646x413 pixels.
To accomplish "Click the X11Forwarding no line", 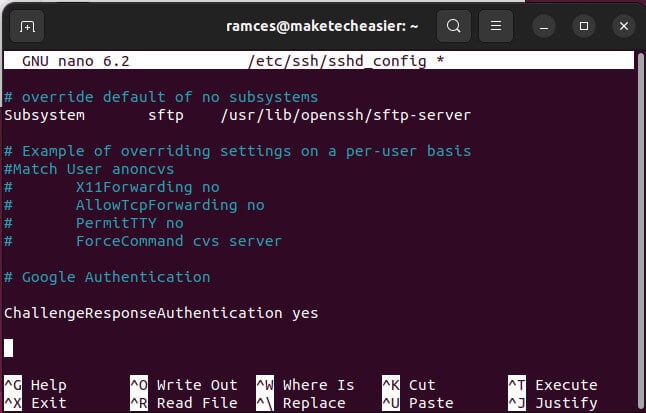I will [147, 188].
